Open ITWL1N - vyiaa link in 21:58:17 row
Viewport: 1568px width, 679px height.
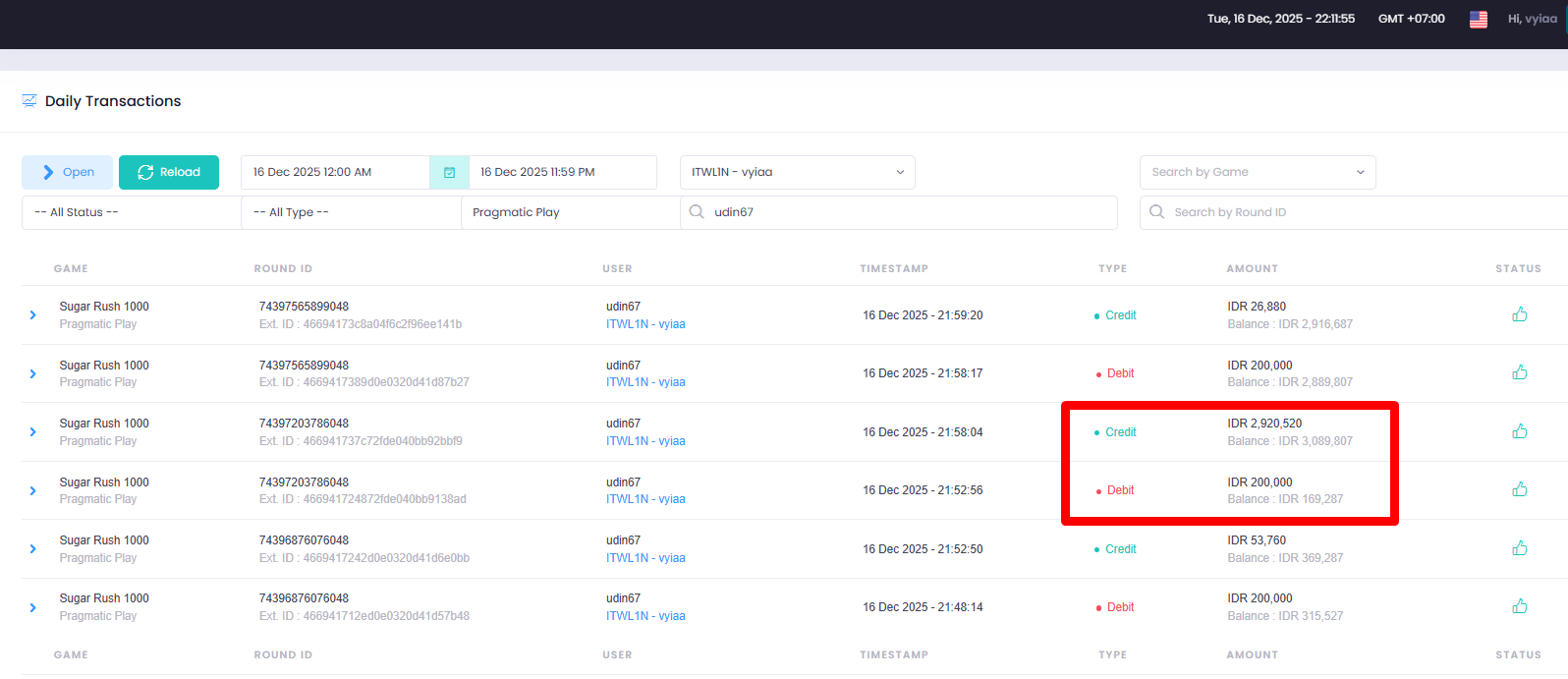coord(645,382)
